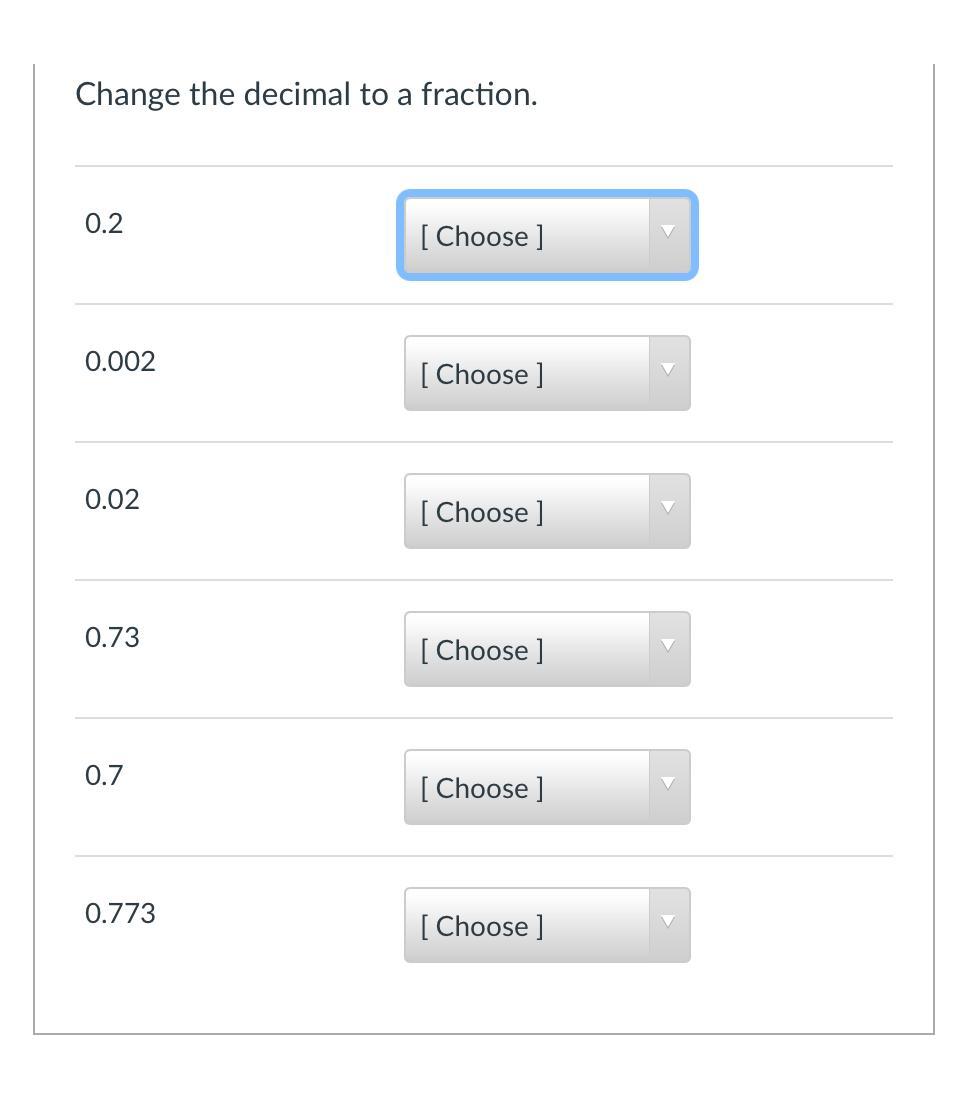Viewport: 954px width, 1117px height.
Task: Click the 0.2 decimal label
Action: 104,224
